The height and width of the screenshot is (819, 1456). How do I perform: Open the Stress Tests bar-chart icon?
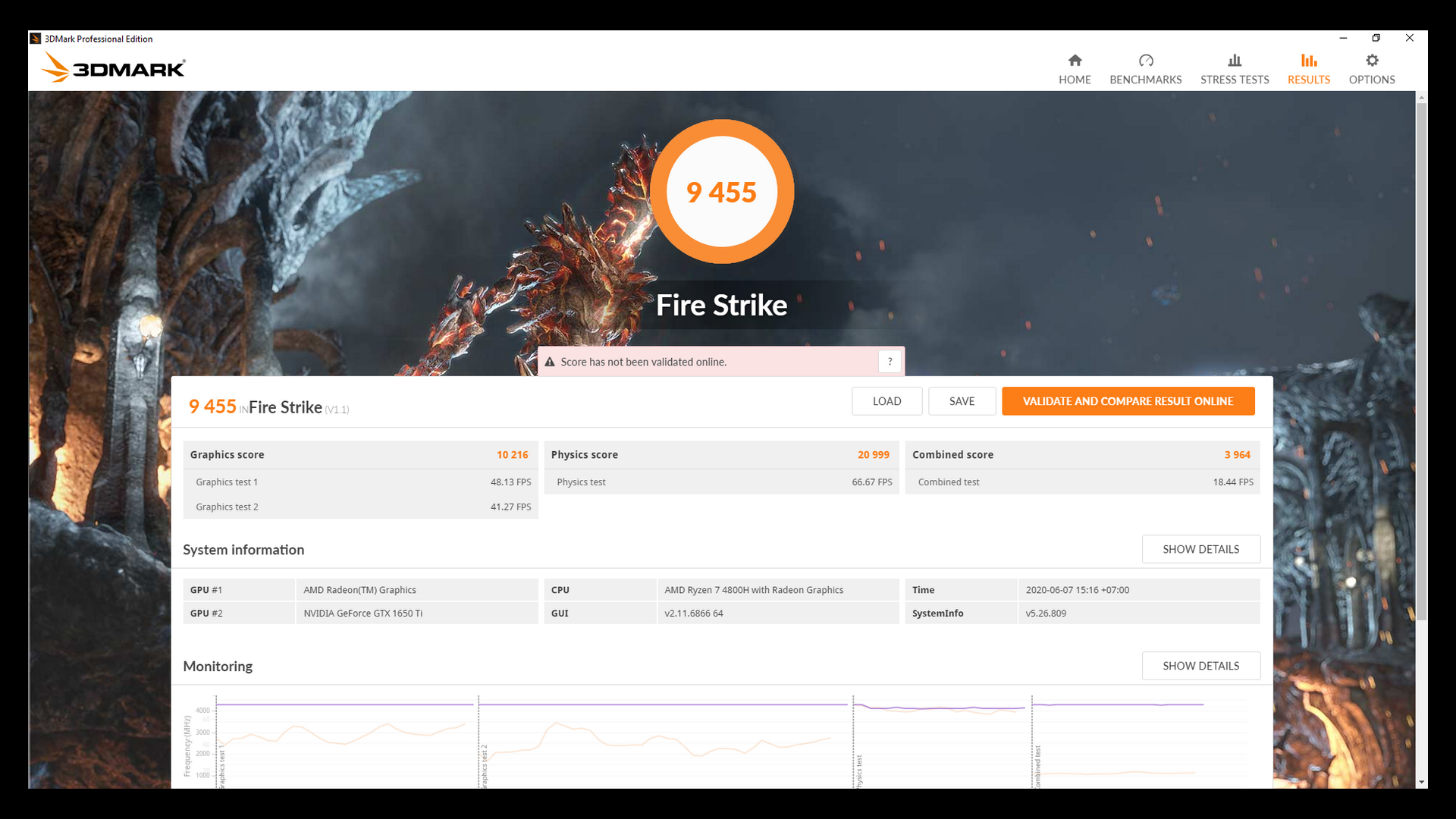pyautogui.click(x=1234, y=61)
